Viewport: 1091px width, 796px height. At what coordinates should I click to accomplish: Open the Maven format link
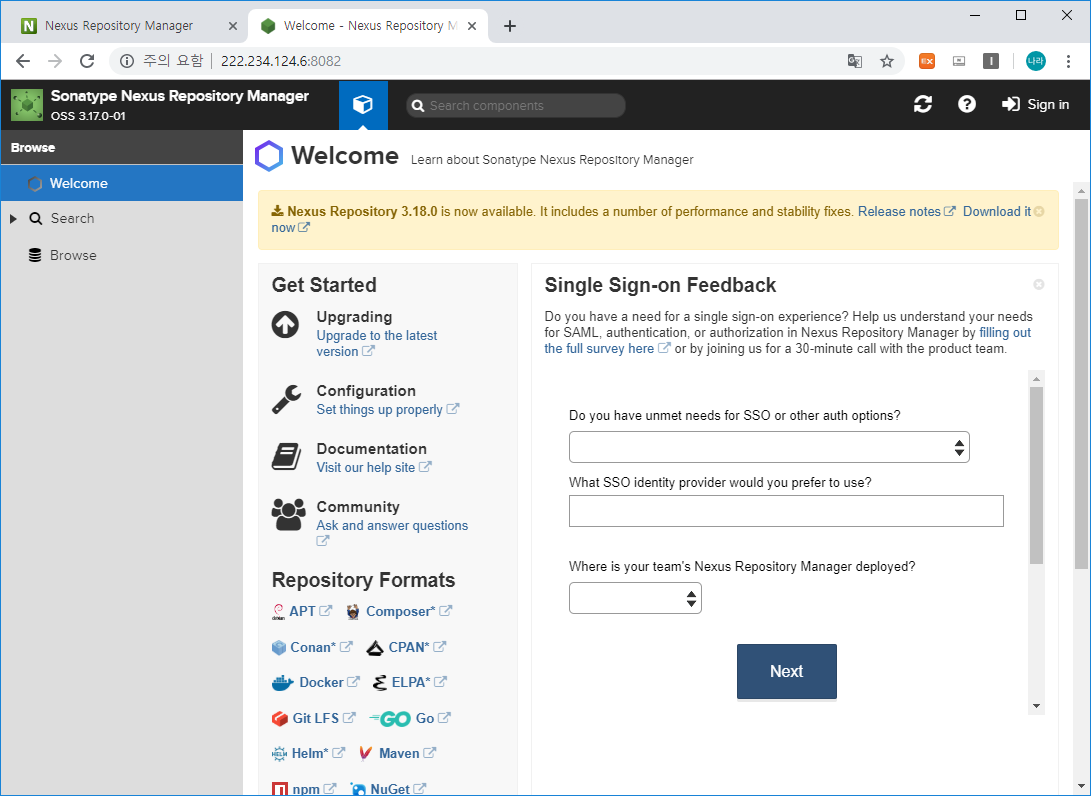(x=407, y=754)
